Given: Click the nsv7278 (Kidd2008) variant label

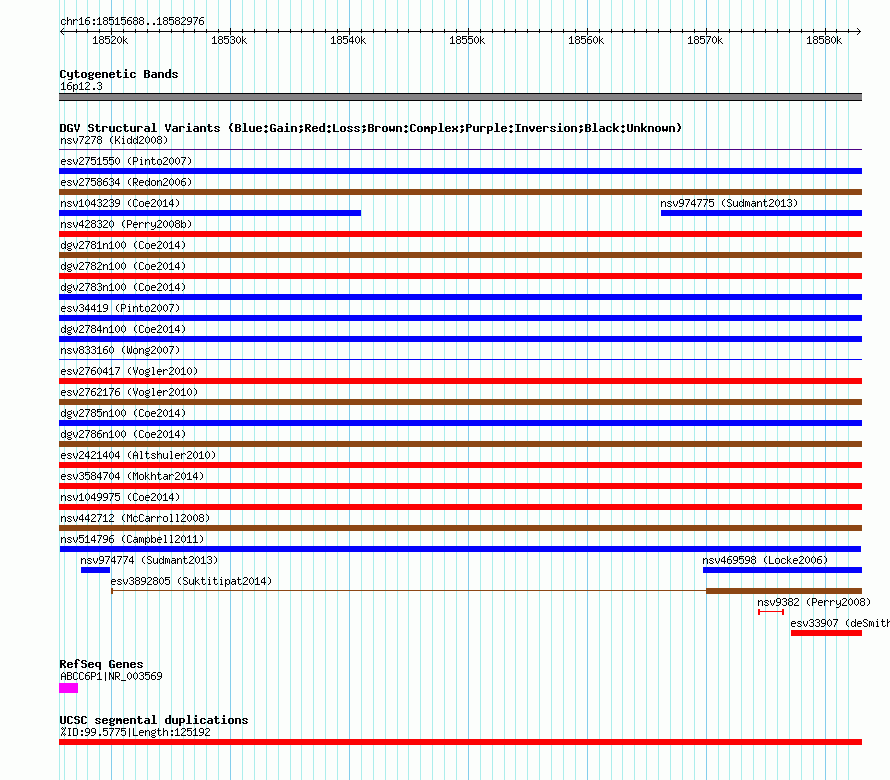Looking at the screenshot, I should [114, 140].
